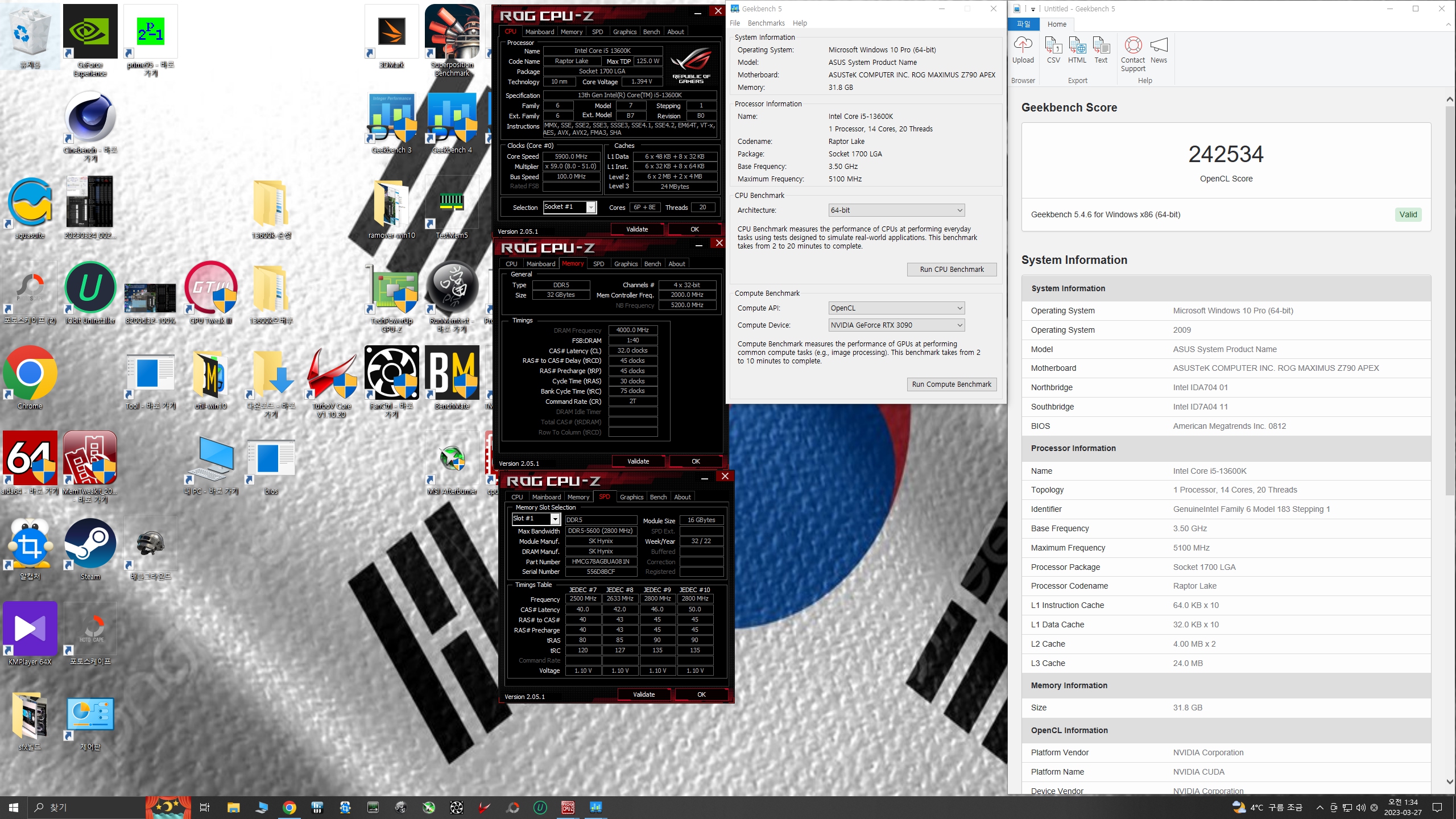The width and height of the screenshot is (1456, 819).
Task: Open the 3DMark desktop shortcut
Action: pos(391,37)
